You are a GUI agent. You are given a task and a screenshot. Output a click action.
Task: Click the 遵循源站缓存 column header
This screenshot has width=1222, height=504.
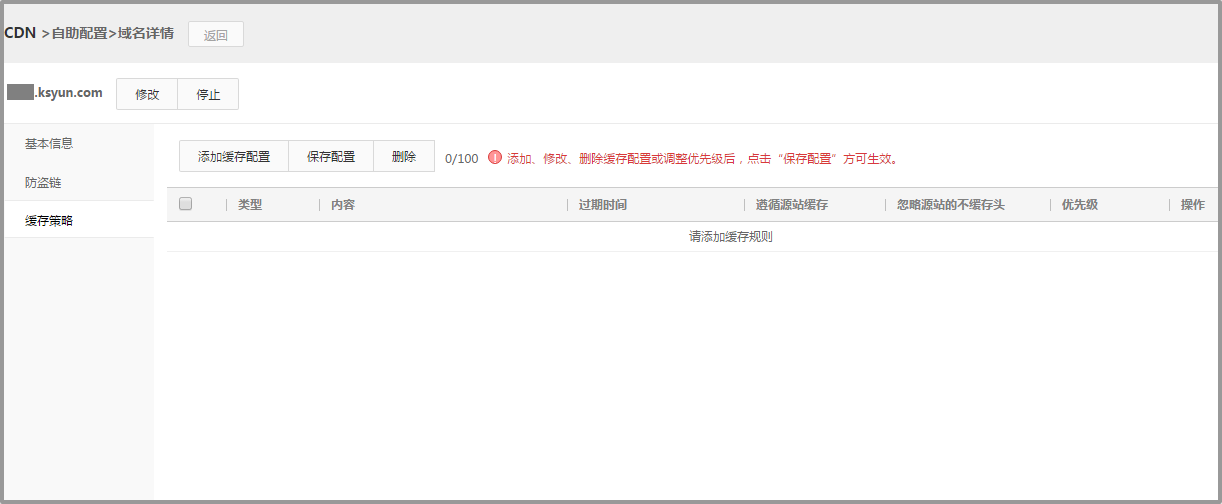point(792,205)
